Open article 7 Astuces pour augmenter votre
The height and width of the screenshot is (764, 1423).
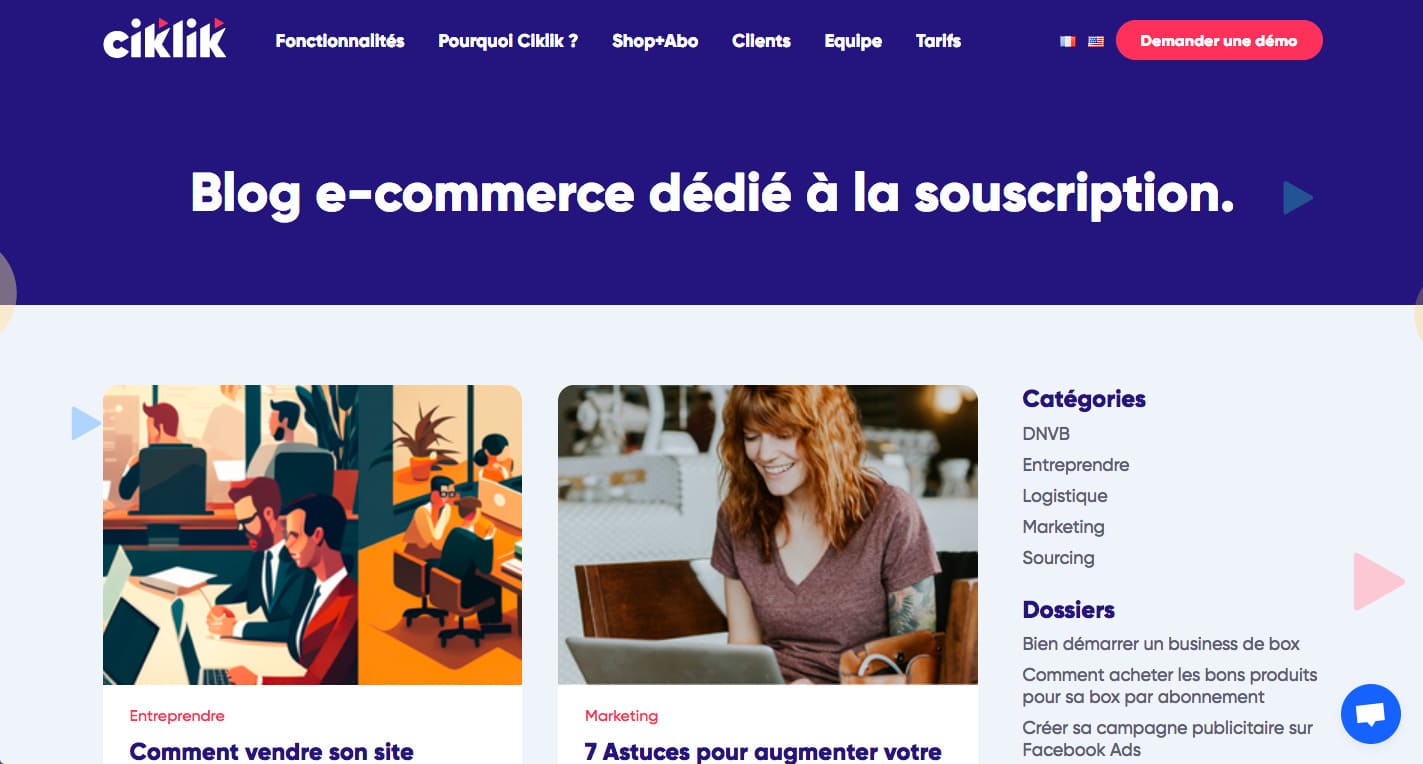763,751
